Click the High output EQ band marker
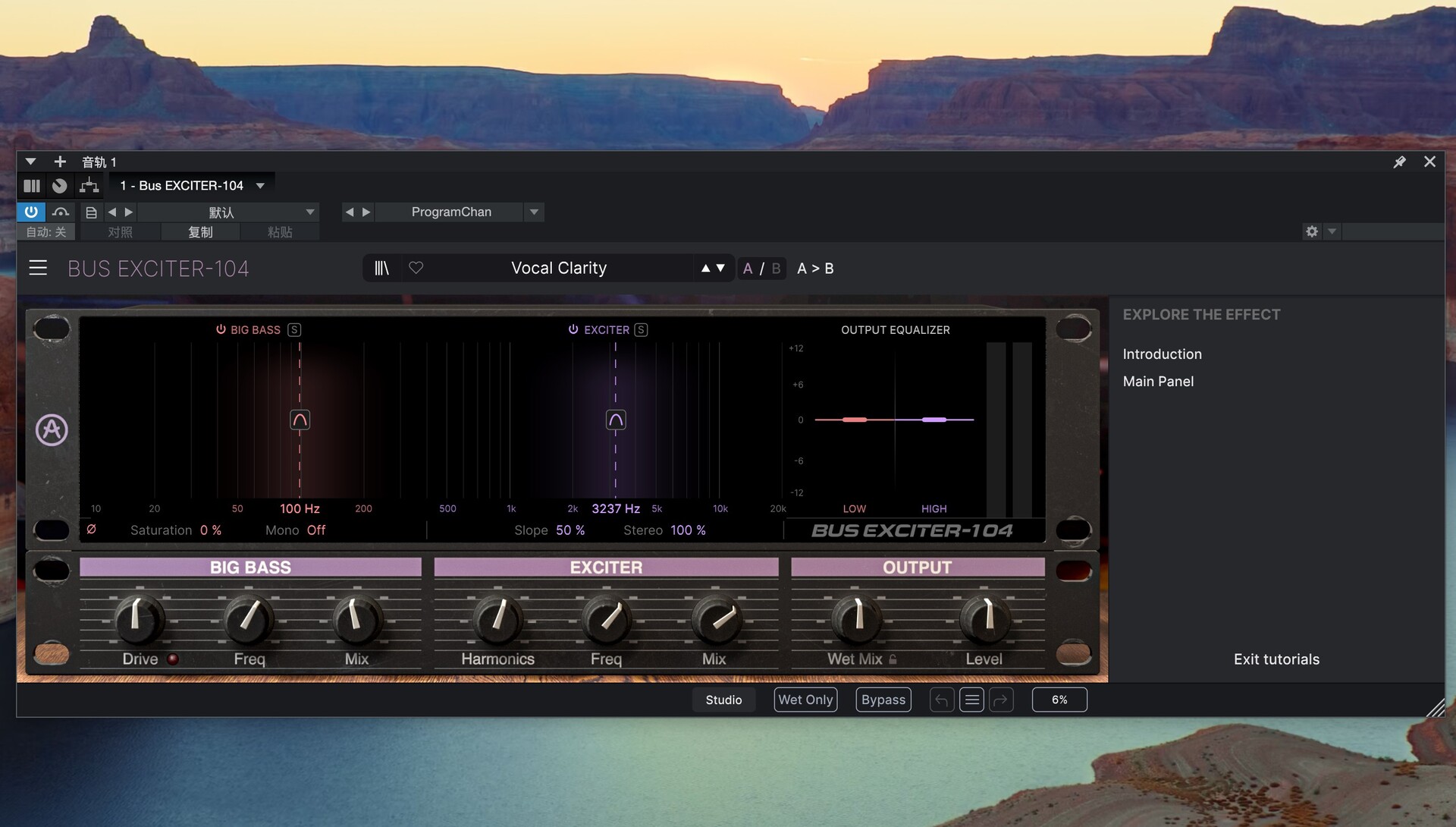Screen dimensions: 1456x827 (934, 420)
